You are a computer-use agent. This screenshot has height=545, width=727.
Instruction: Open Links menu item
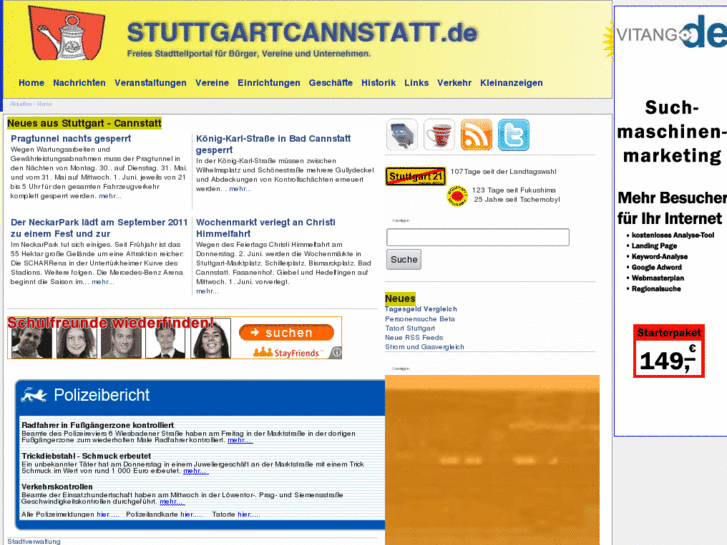click(416, 83)
